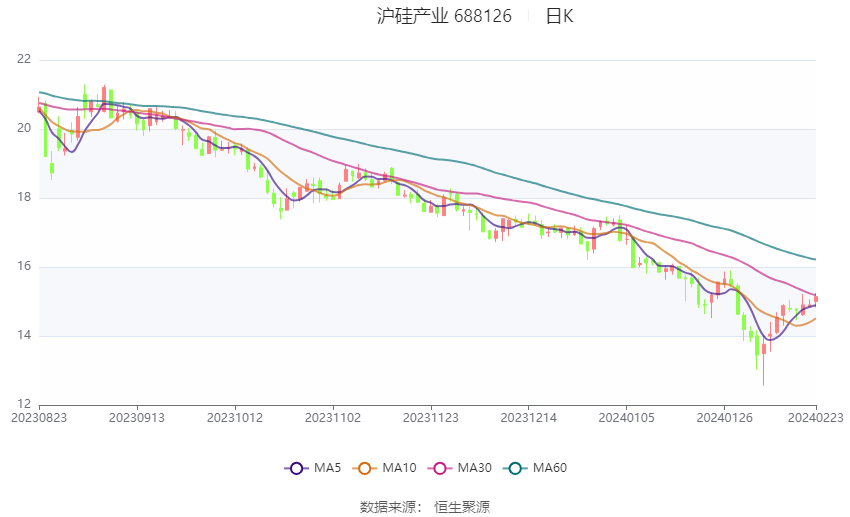Open the 恒生聚源 data source name
The width and height of the screenshot is (850, 517).
(462, 507)
